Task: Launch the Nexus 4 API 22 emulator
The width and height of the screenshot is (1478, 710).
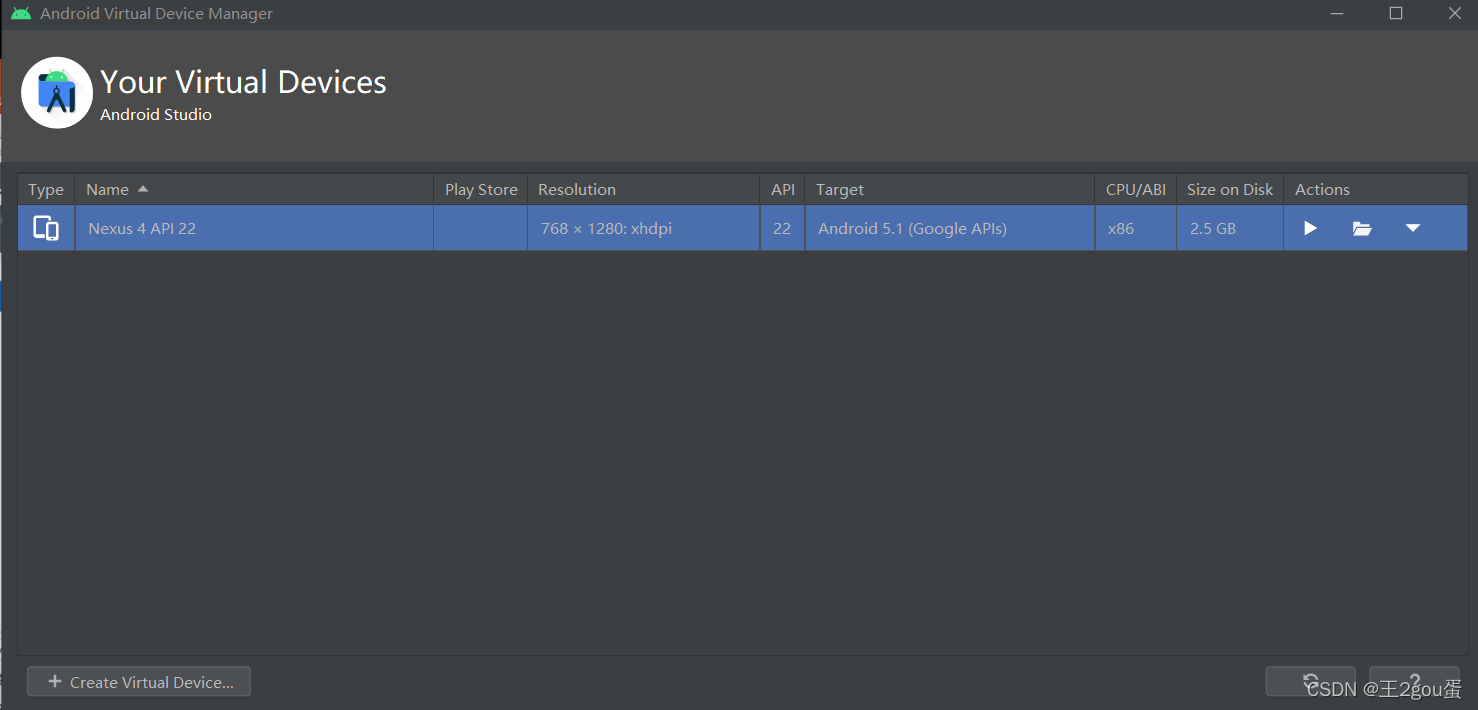Action: [1310, 228]
